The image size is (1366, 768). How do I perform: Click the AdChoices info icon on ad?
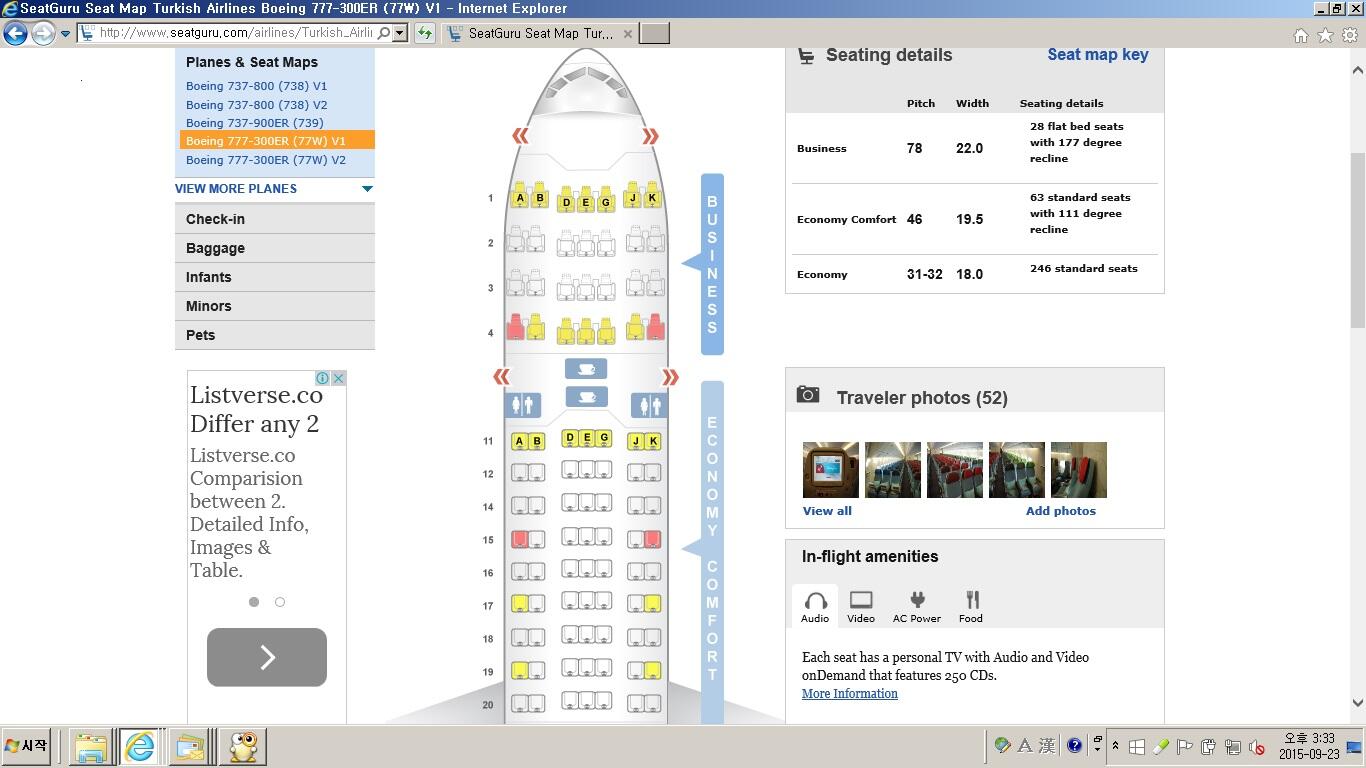coord(323,378)
